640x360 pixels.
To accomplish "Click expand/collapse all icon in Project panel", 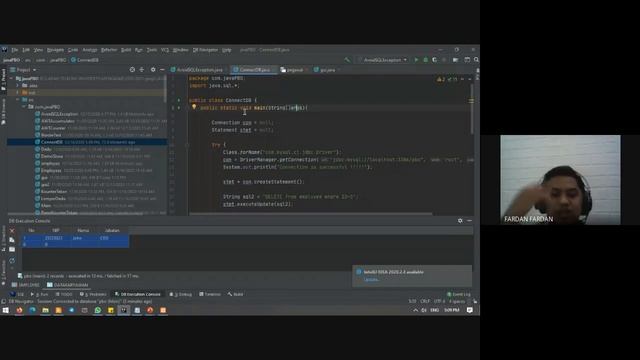I will (x=142, y=70).
